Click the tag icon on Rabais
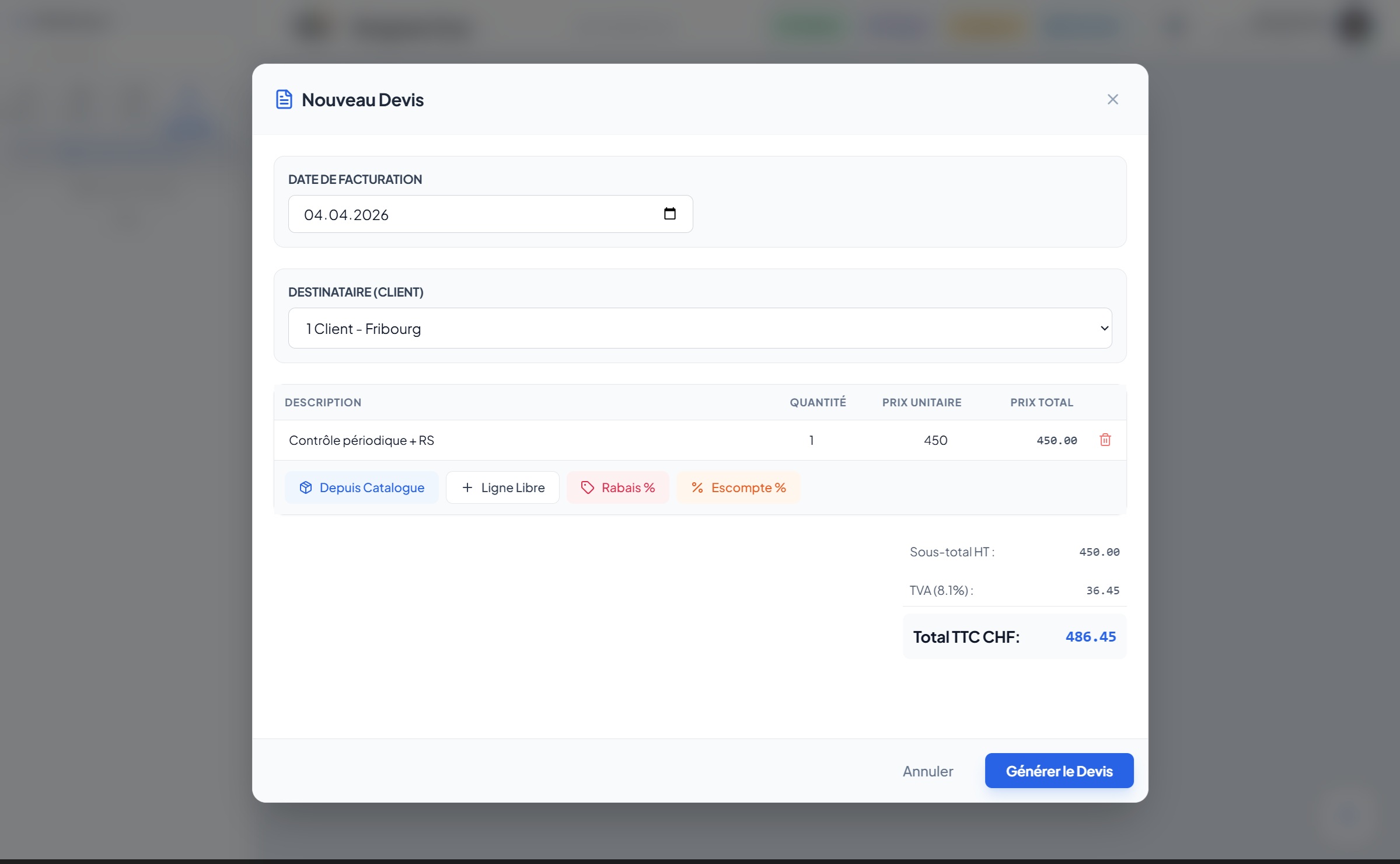 [x=587, y=487]
